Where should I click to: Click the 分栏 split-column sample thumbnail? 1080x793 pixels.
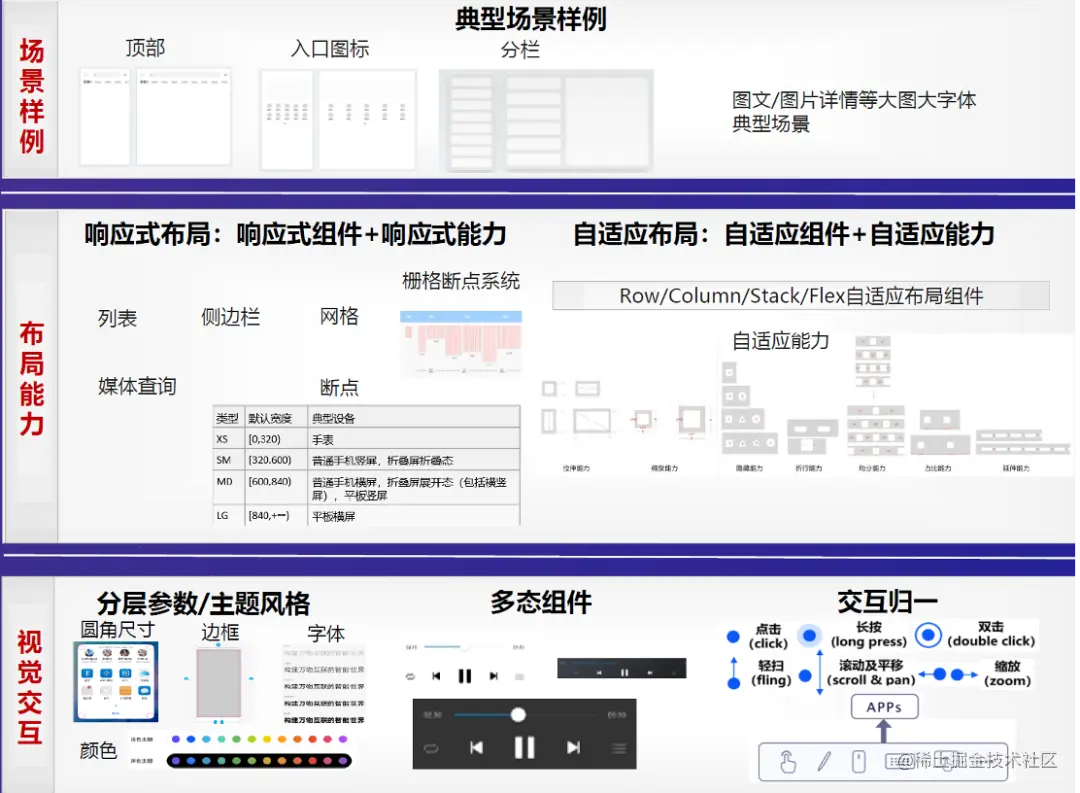(546, 121)
